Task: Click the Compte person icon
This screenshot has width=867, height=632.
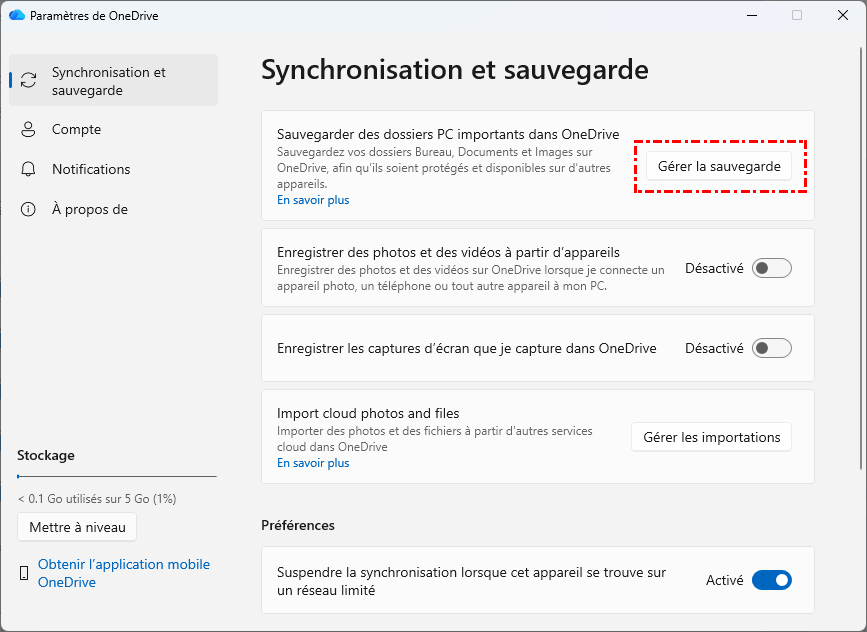Action: pyautogui.click(x=29, y=130)
